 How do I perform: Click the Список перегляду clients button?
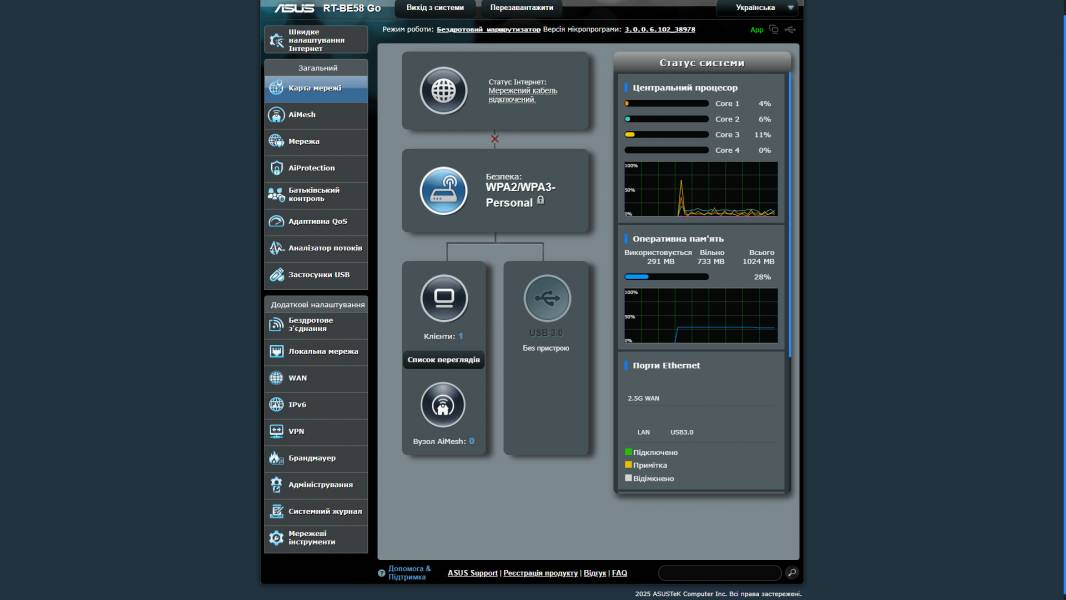coord(443,357)
